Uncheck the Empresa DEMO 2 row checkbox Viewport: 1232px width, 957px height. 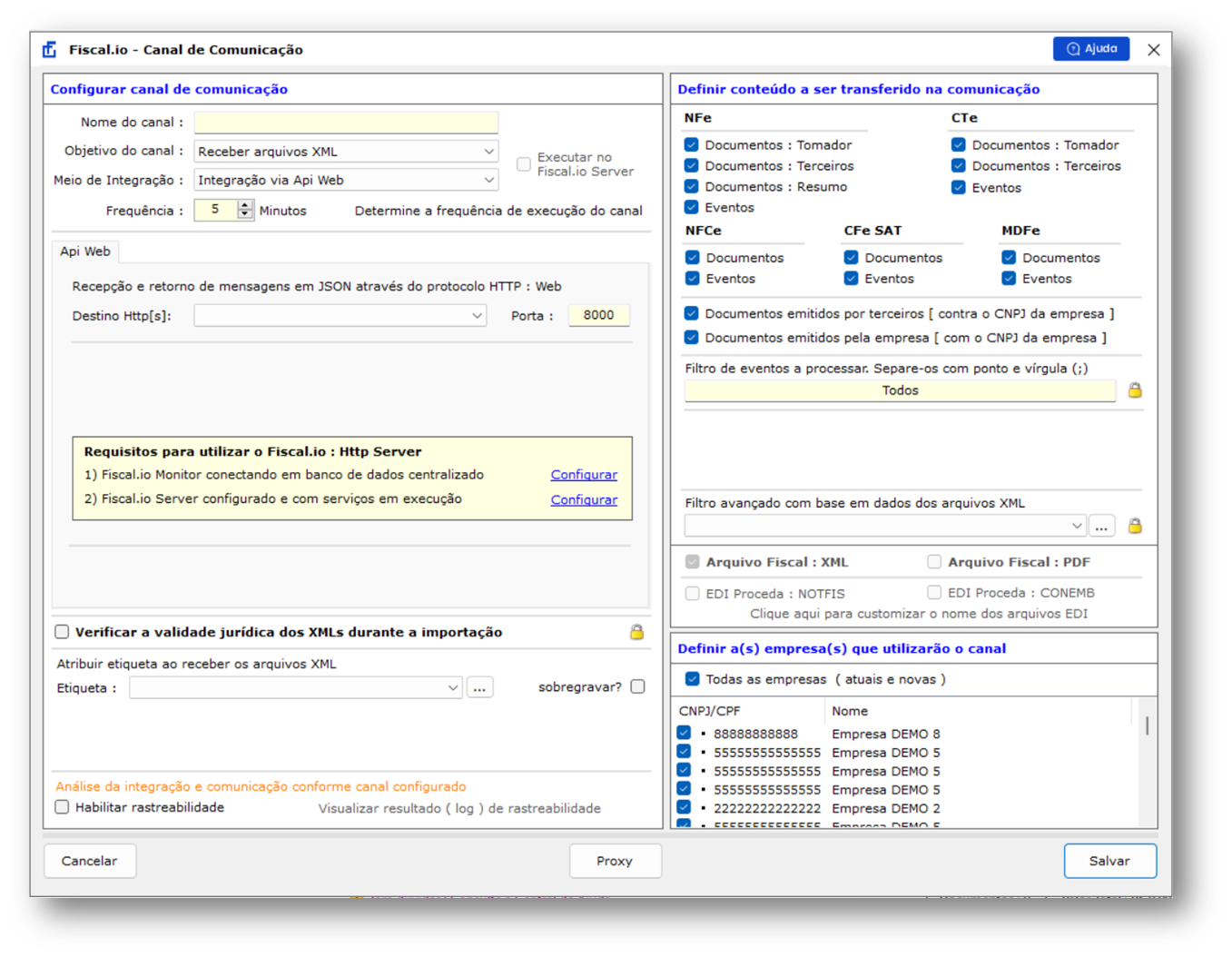[684, 807]
